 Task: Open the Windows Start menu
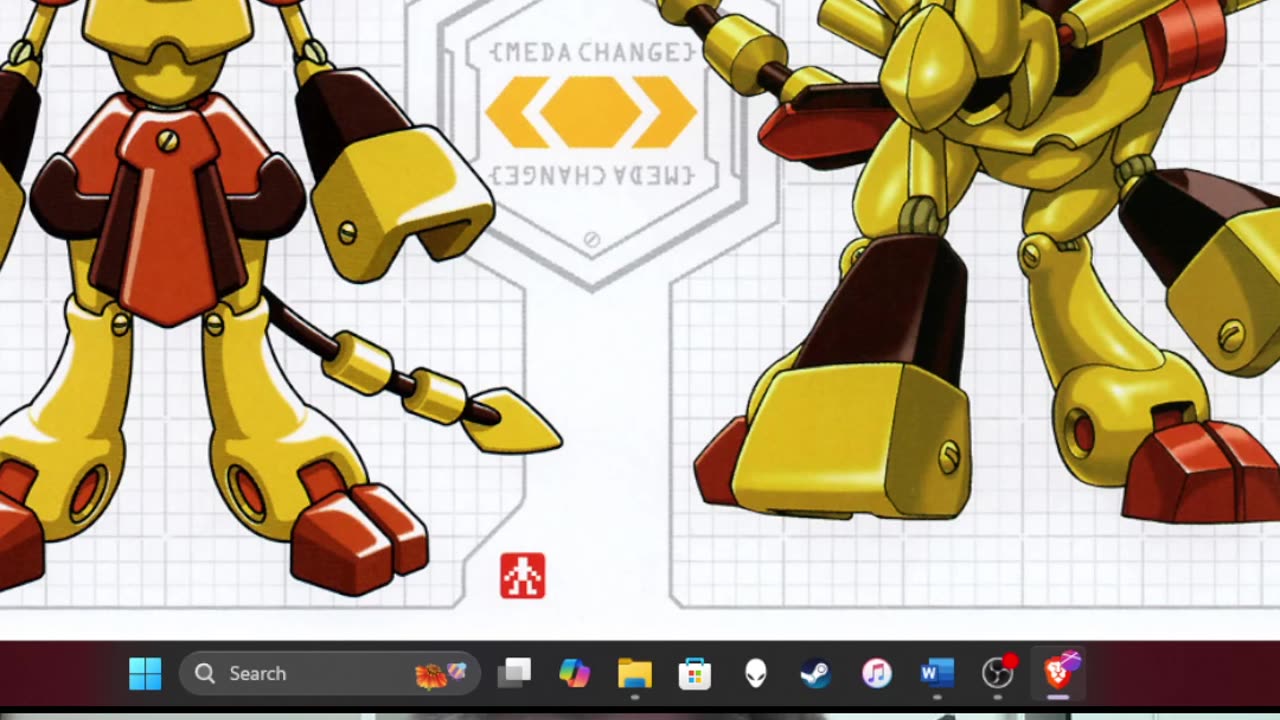coord(145,674)
